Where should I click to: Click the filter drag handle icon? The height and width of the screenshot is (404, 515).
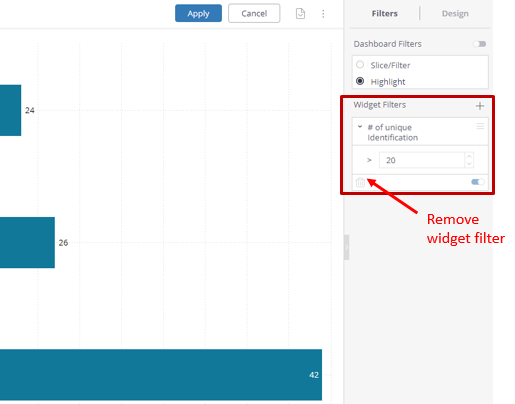pyautogui.click(x=480, y=126)
